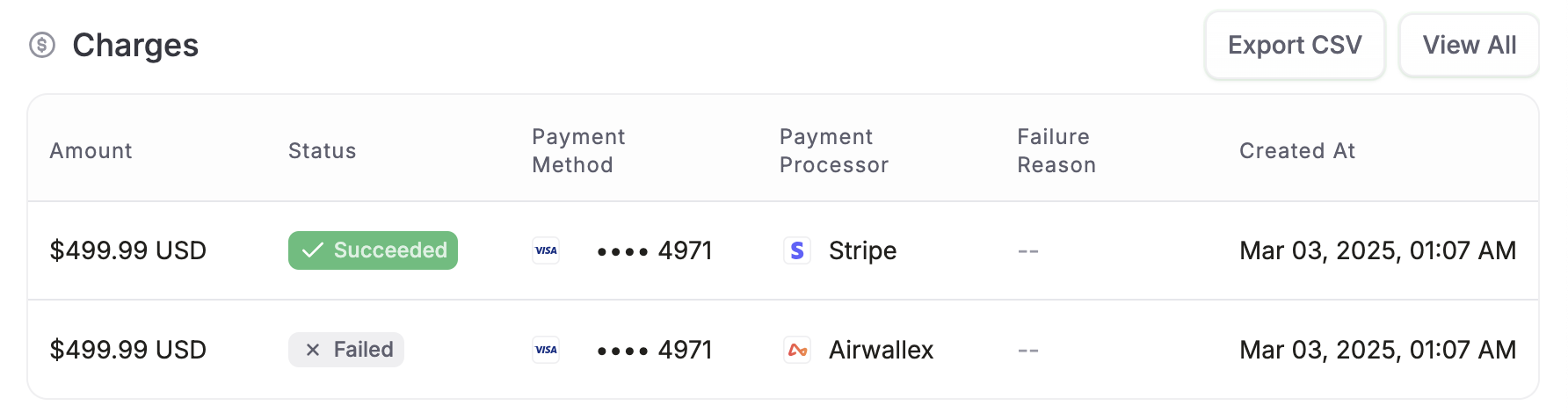Click the checkmark in Succeeded badge
Screen dimensions: 1568x413
coord(312,250)
